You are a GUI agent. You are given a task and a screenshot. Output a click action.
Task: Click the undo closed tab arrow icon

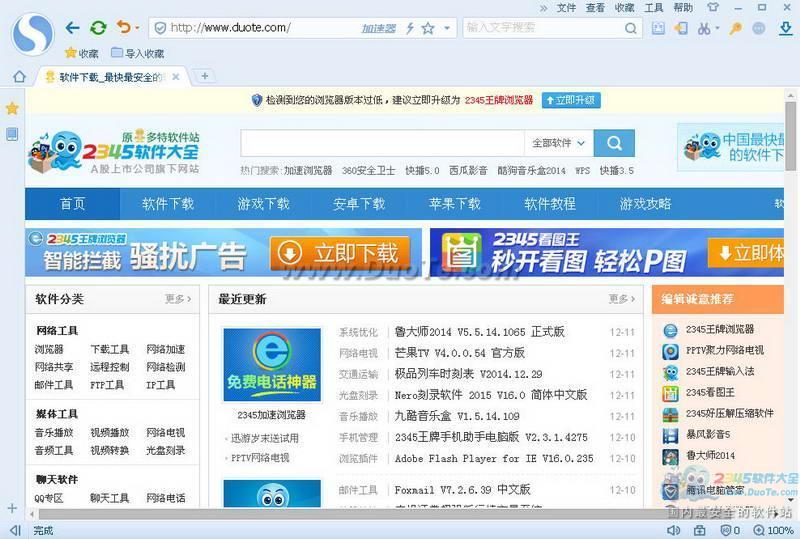click(123, 27)
